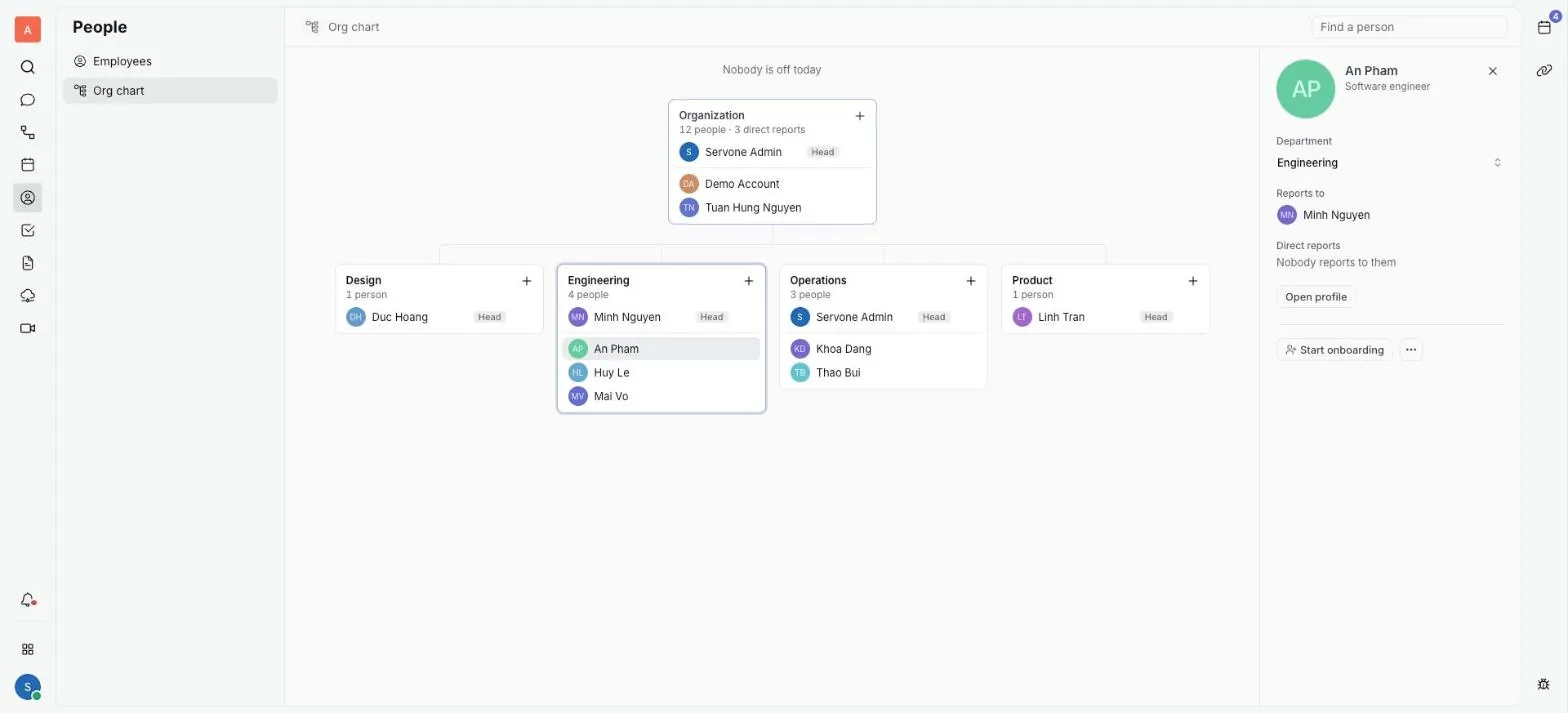Open the documents file icon in sidebar
Image resolution: width=1568 pixels, height=713 pixels.
pyautogui.click(x=28, y=263)
